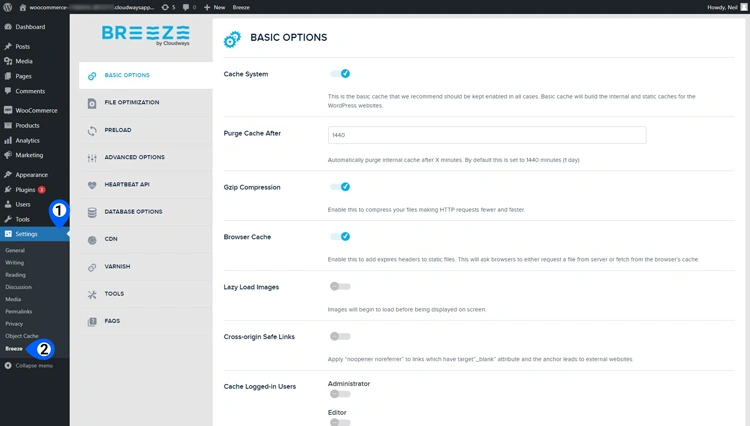Turn off Gzip Compression toggle

[x=340, y=187]
